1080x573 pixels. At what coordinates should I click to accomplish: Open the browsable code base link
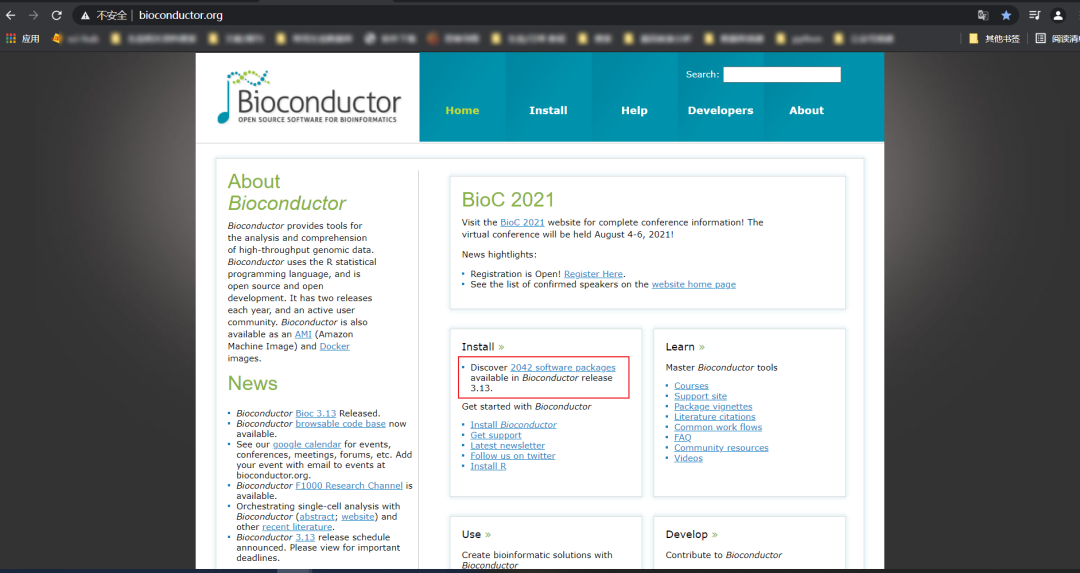point(340,424)
